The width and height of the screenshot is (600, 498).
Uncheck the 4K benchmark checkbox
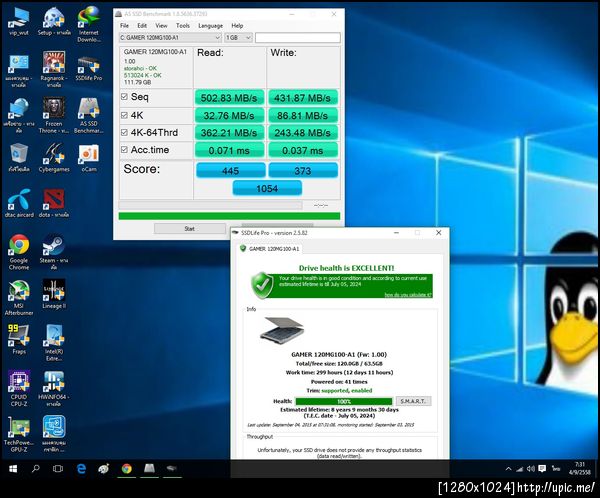(x=124, y=115)
